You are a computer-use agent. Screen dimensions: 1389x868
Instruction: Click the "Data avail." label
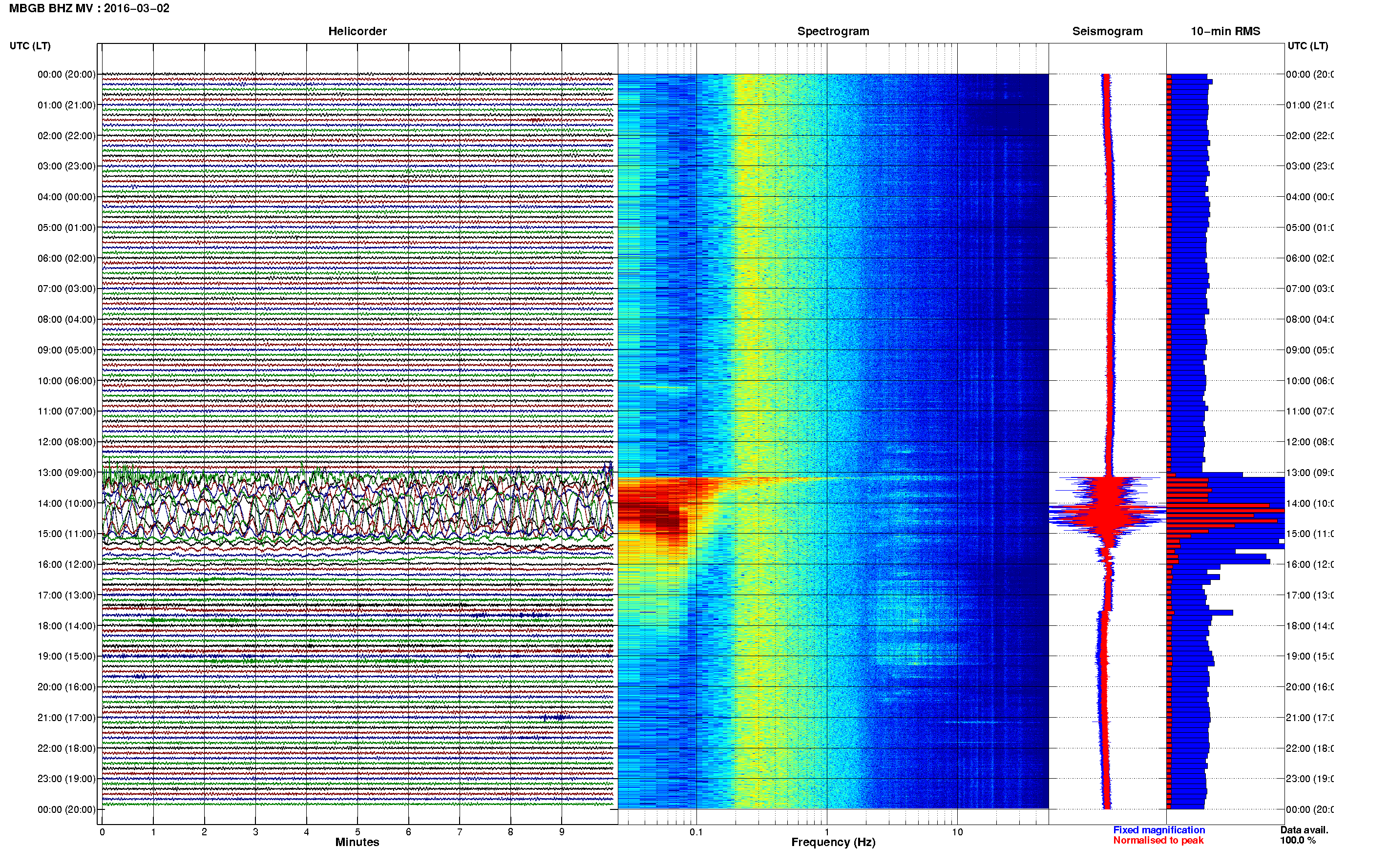click(1304, 830)
